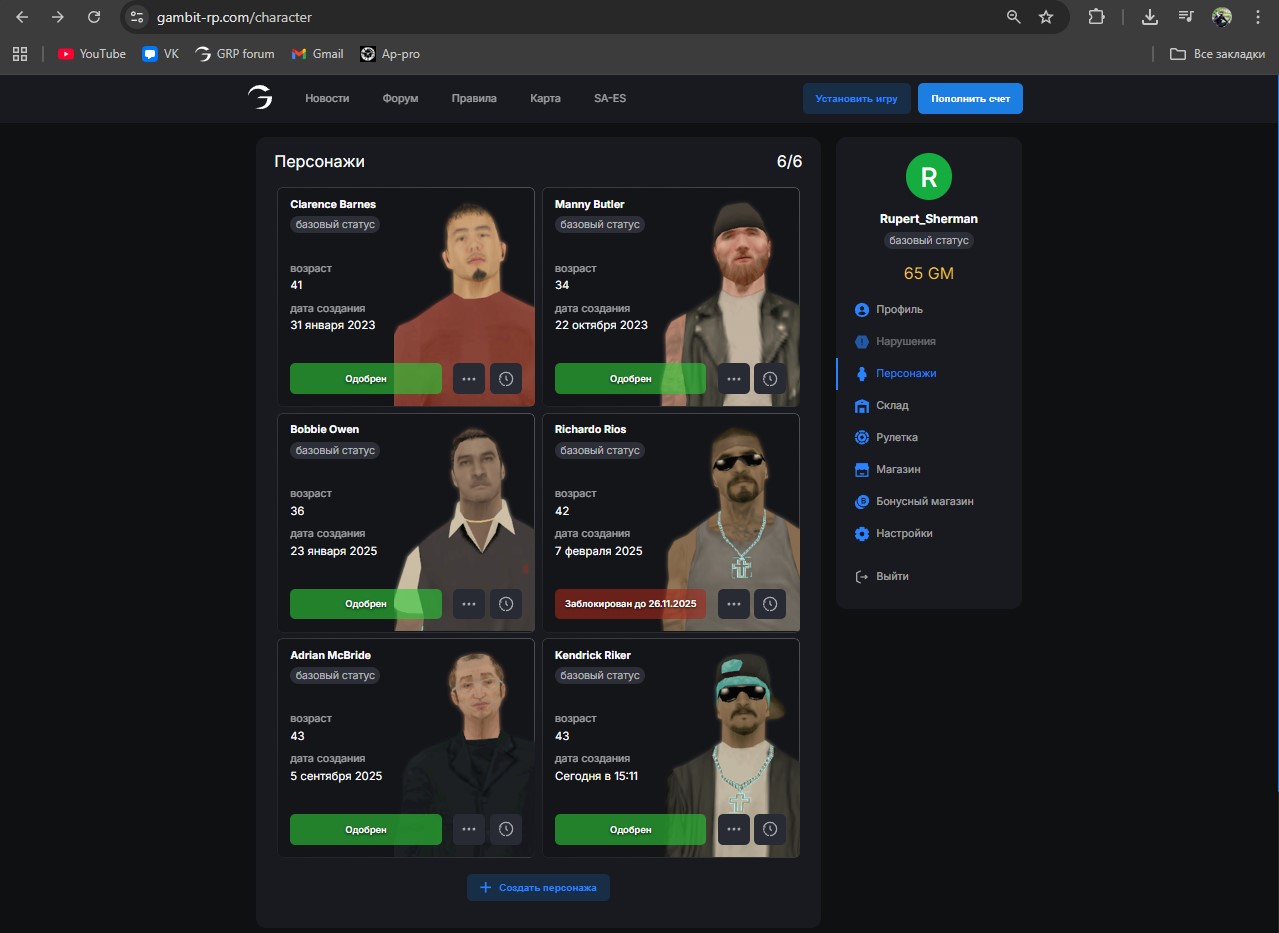This screenshot has width=1279, height=933.
Task: Open the Рулетка sidebar icon
Action: point(861,437)
